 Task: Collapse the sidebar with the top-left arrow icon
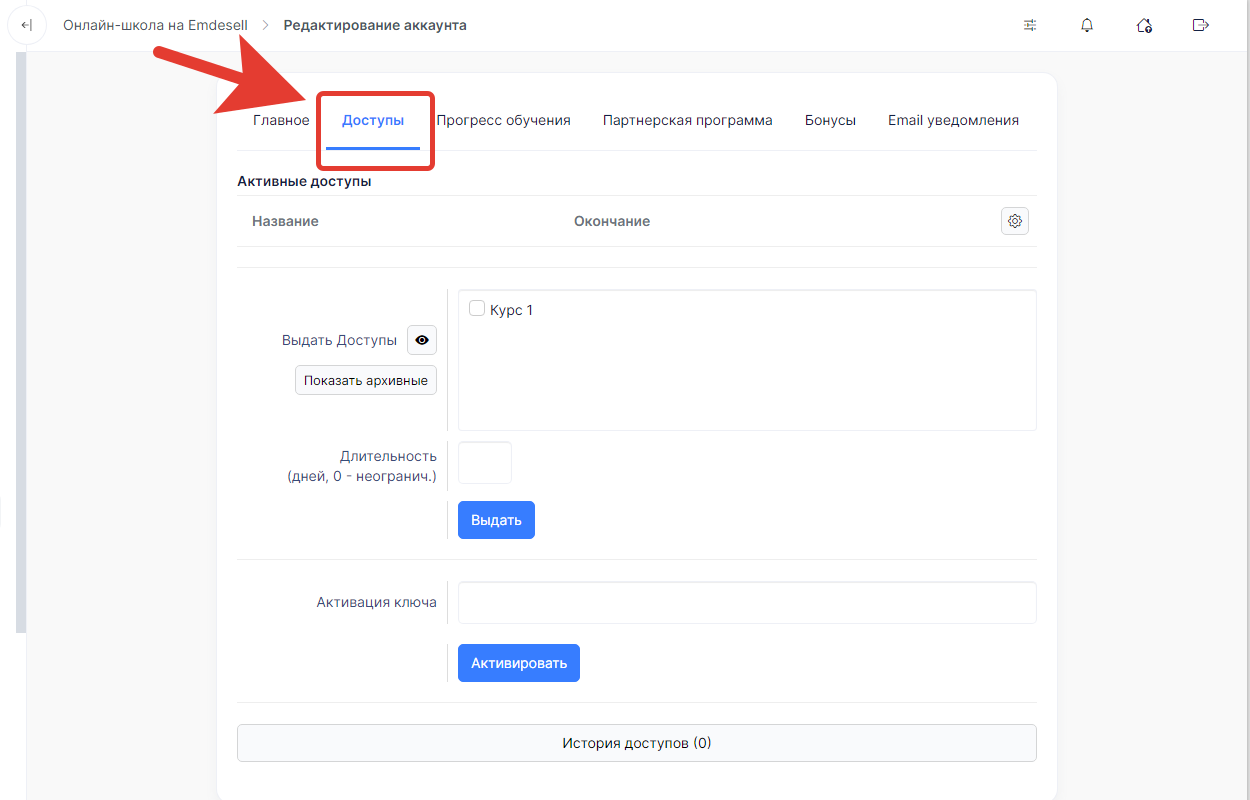coord(27,25)
